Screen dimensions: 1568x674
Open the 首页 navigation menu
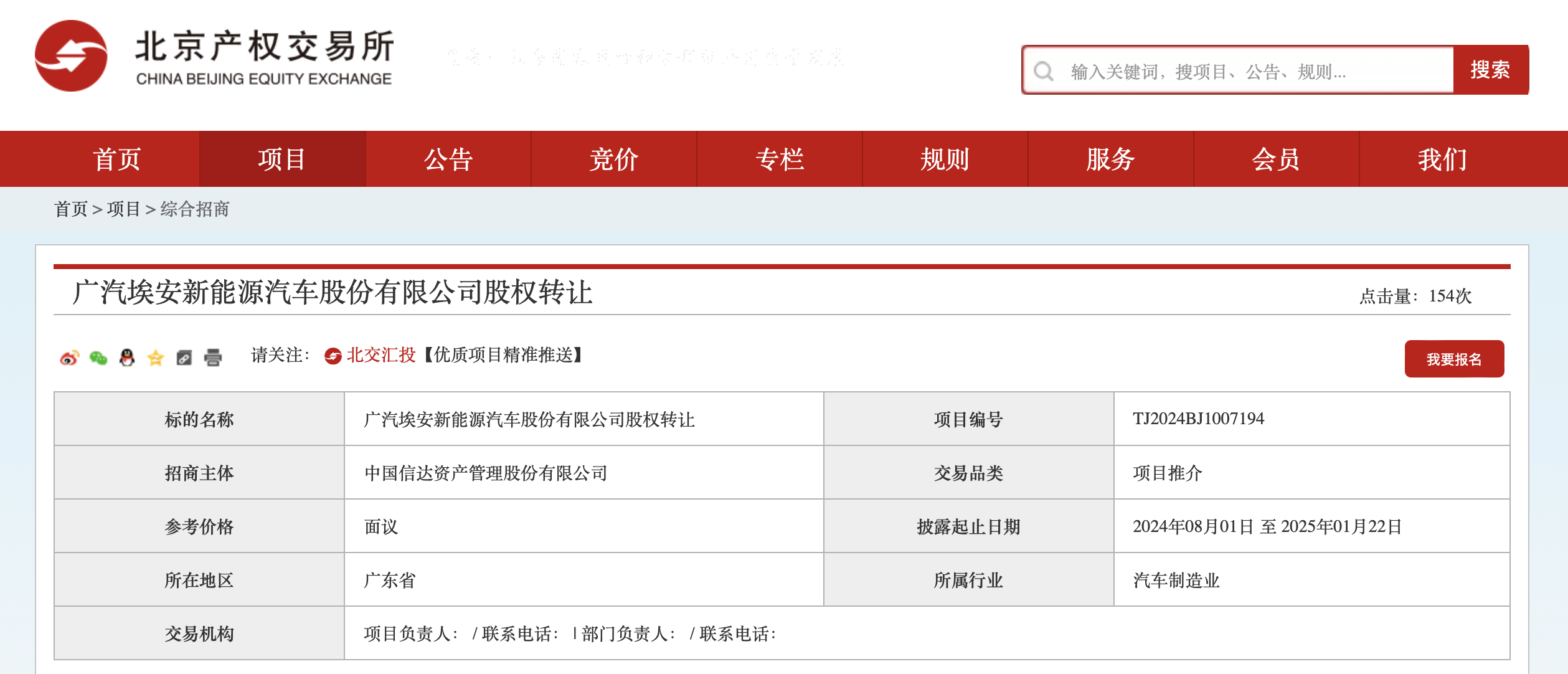click(x=116, y=159)
